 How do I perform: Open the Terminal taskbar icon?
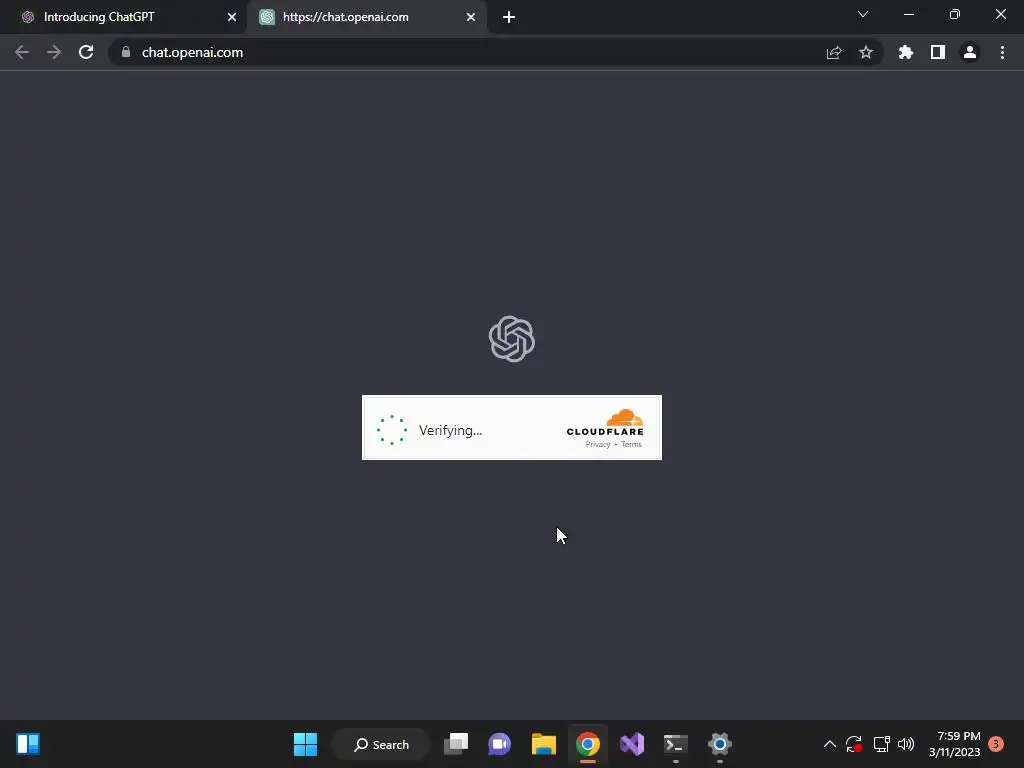(x=675, y=744)
